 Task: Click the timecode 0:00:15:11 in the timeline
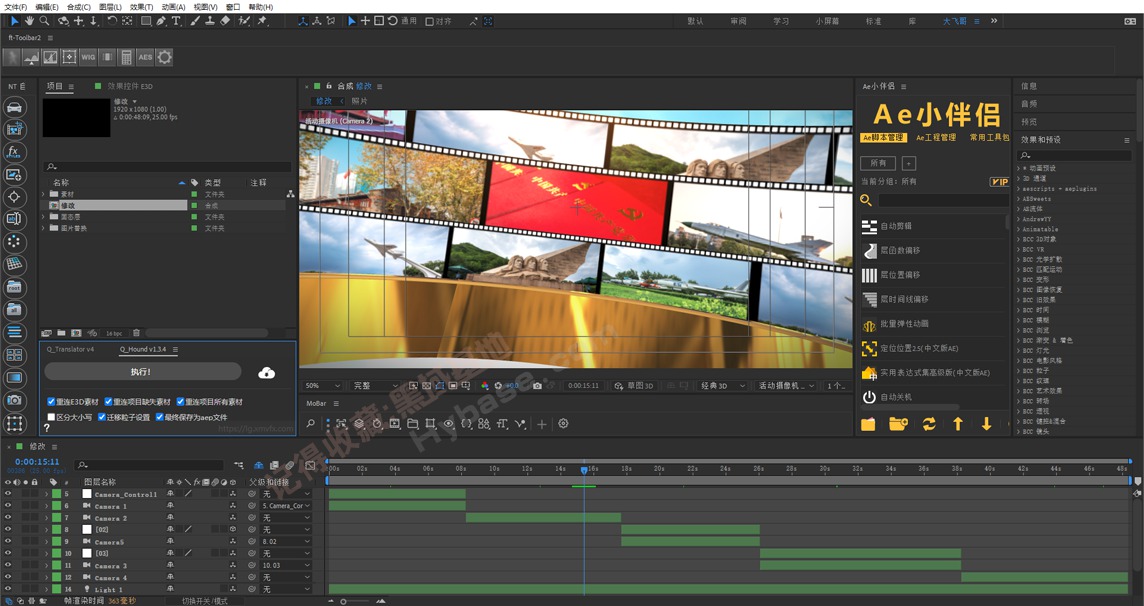(x=37, y=462)
